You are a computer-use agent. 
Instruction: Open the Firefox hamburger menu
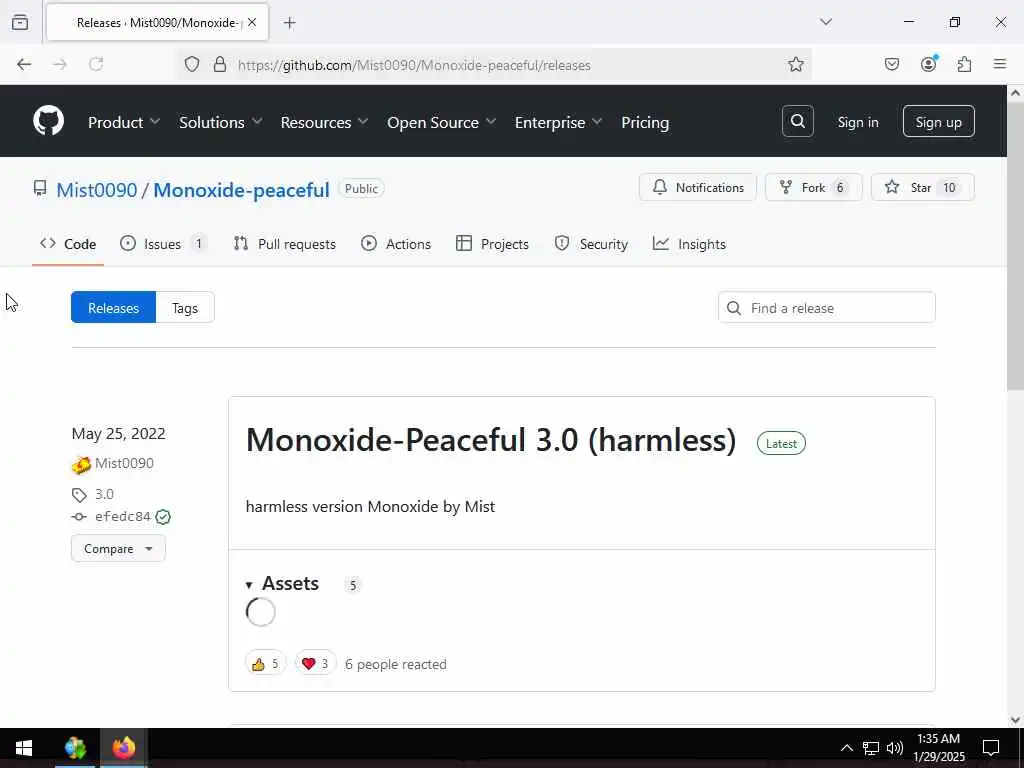pos(1000,64)
